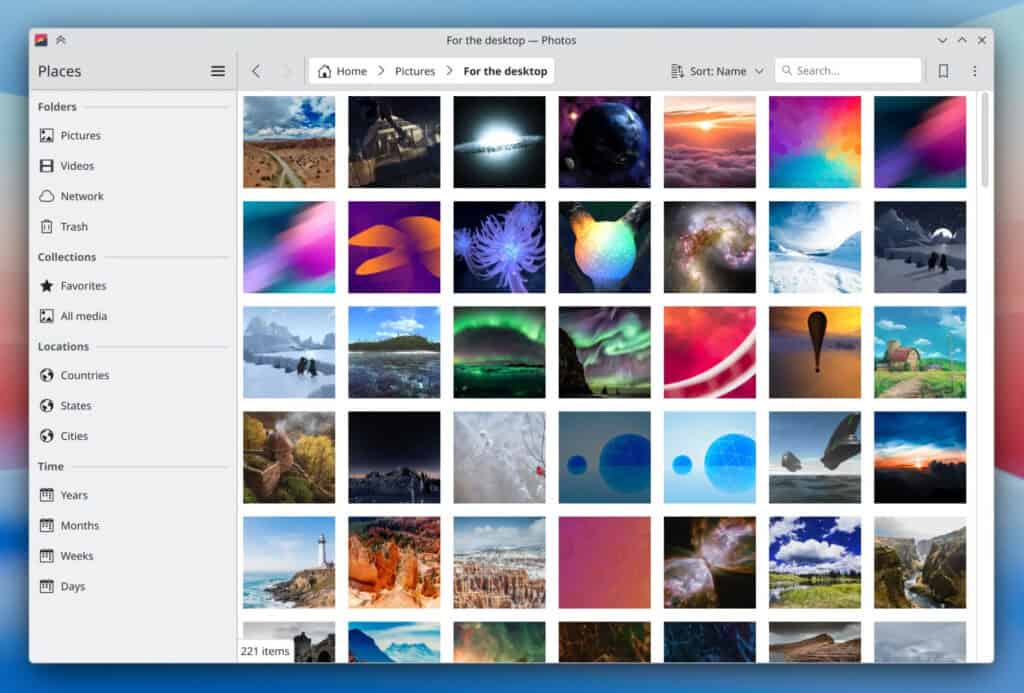Click the Photos app icon in title bar

coord(41,40)
